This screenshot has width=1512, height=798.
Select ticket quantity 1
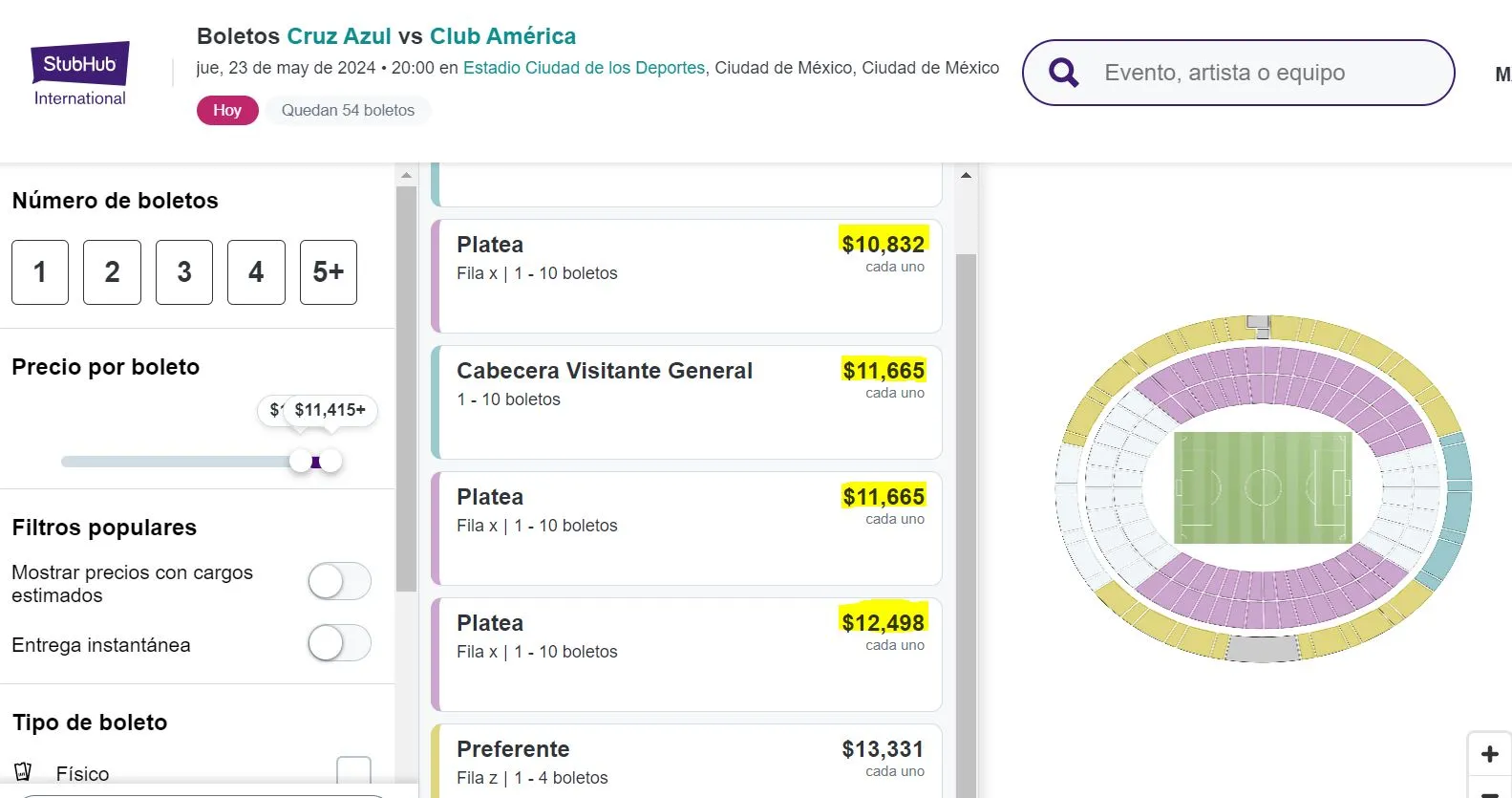point(39,272)
